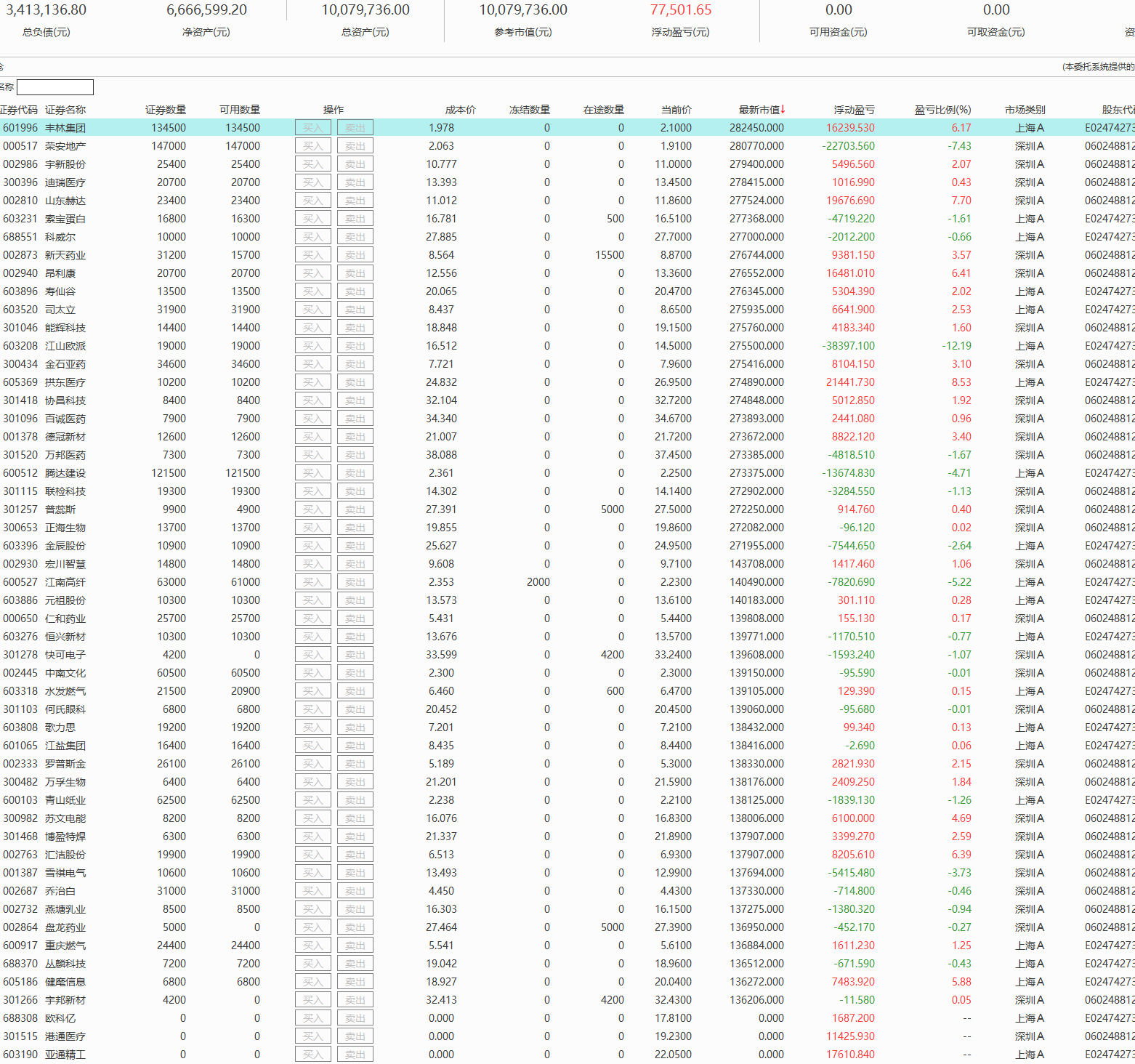Sort by 盈亏比例(%) column header
The width and height of the screenshot is (1135, 1064).
pos(942,110)
